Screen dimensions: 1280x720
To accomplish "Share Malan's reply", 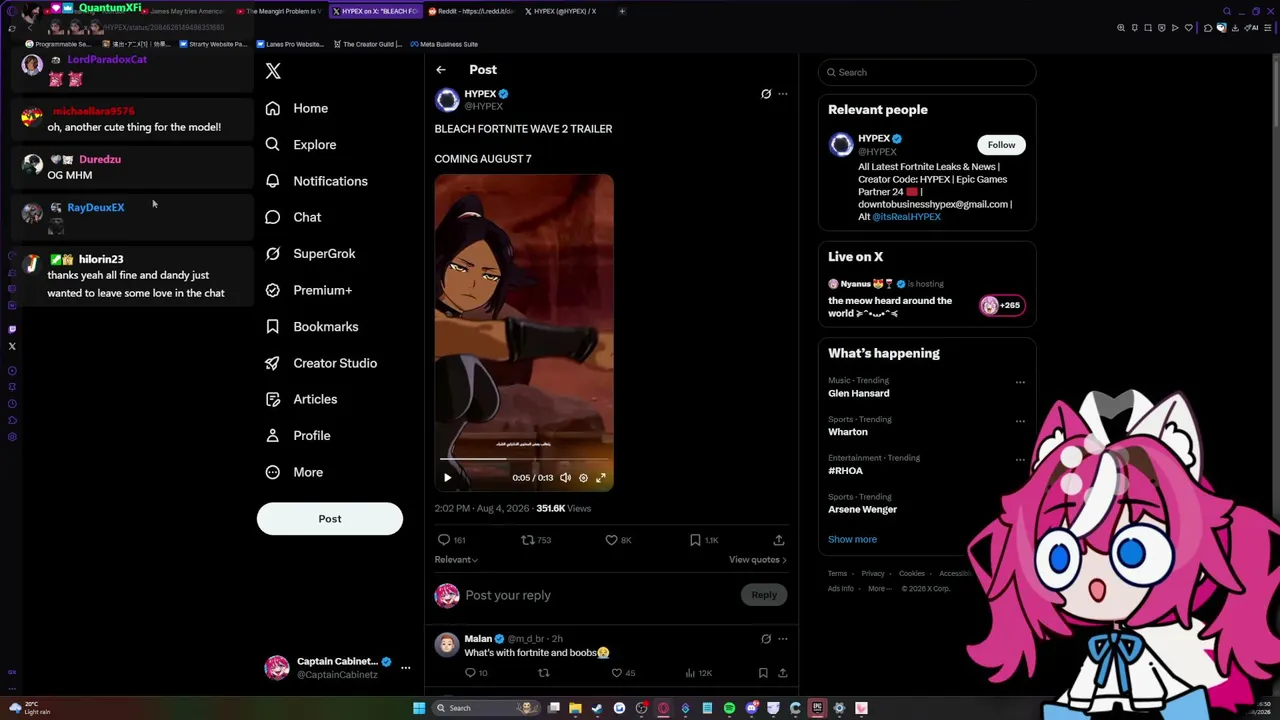I will tap(782, 673).
